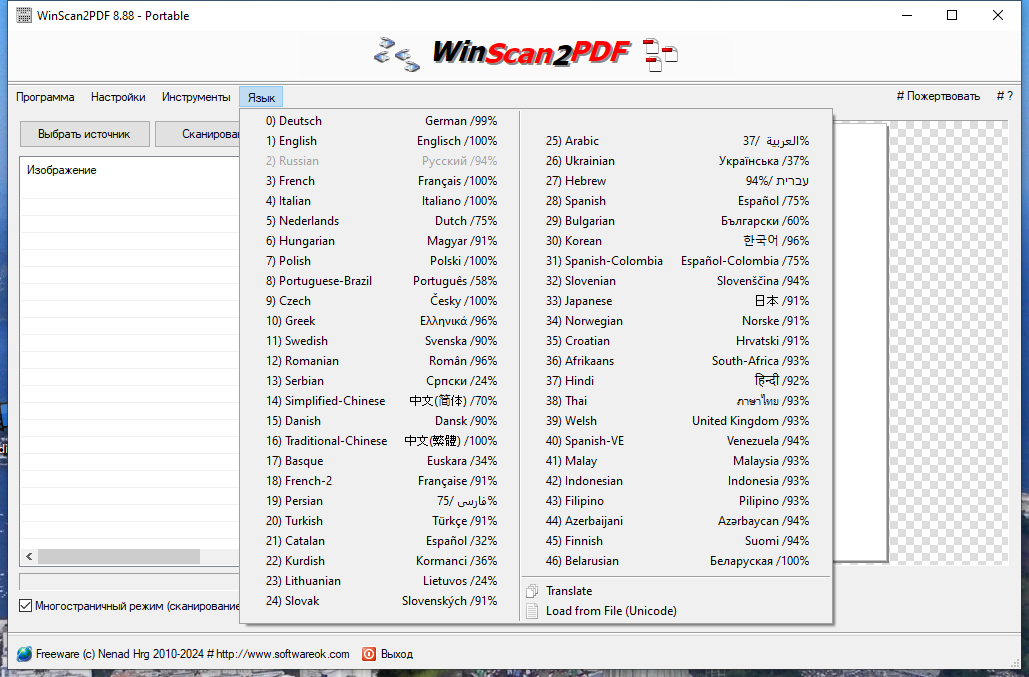Choose the 18) French-2 language
The image size is (1029, 677).
[381, 481]
